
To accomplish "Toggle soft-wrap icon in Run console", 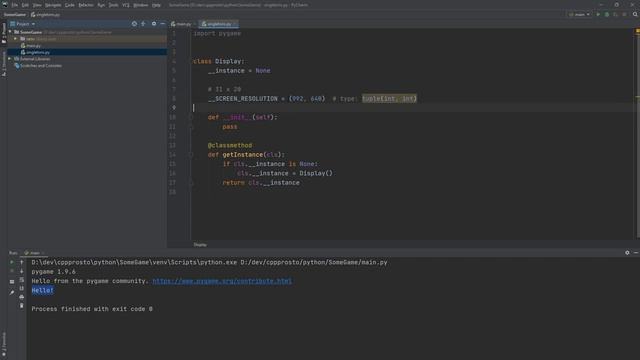I will click(22, 280).
